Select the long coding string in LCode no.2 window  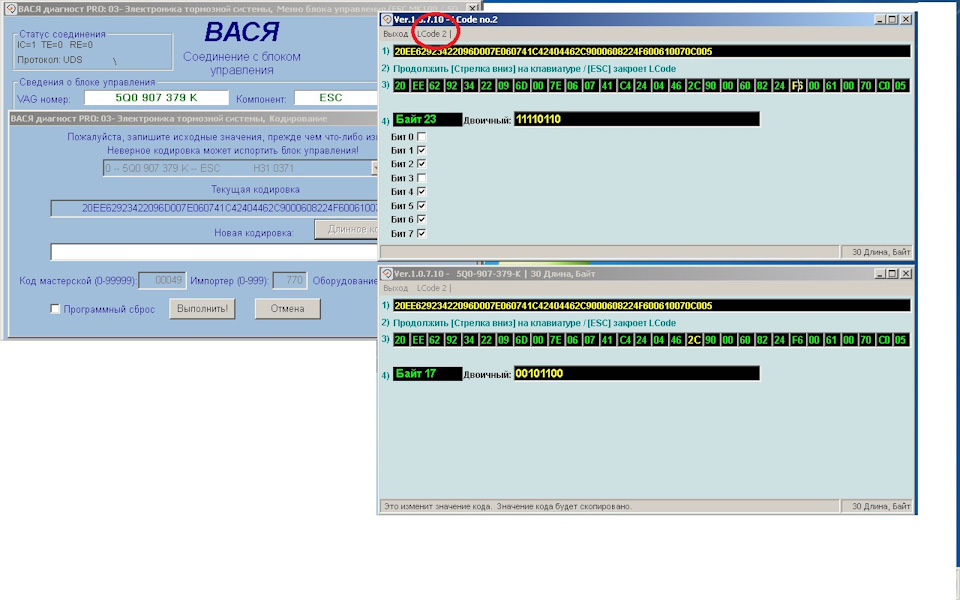tap(651, 51)
